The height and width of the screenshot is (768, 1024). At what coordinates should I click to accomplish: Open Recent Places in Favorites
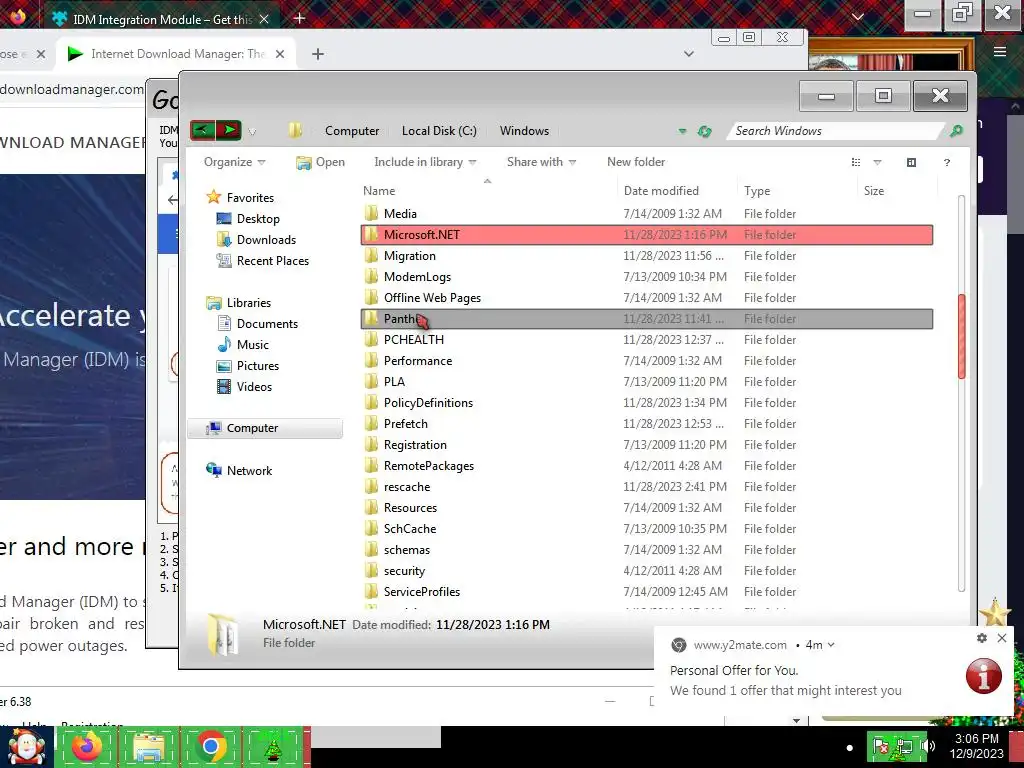(272, 261)
